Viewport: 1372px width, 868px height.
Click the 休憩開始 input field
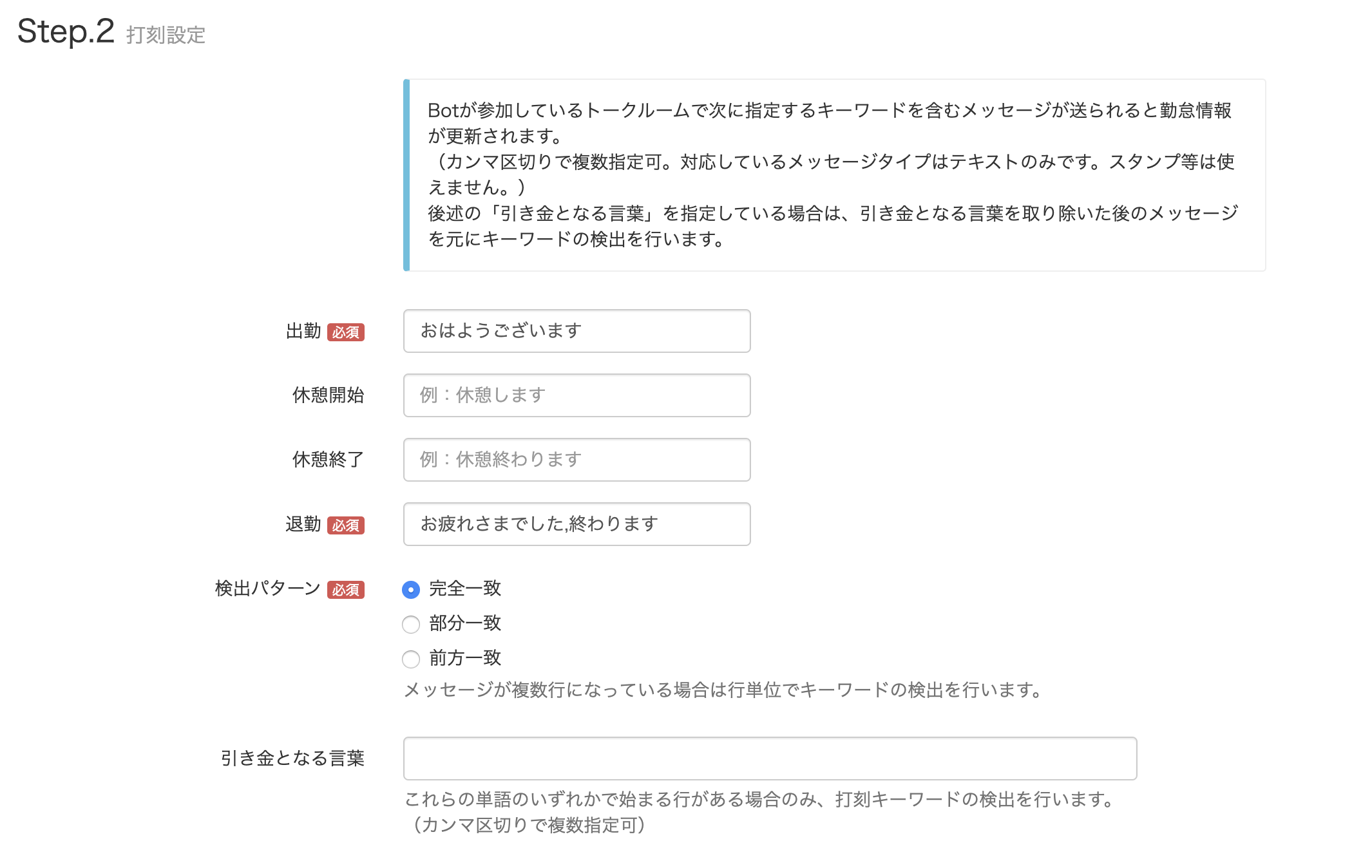pos(576,395)
